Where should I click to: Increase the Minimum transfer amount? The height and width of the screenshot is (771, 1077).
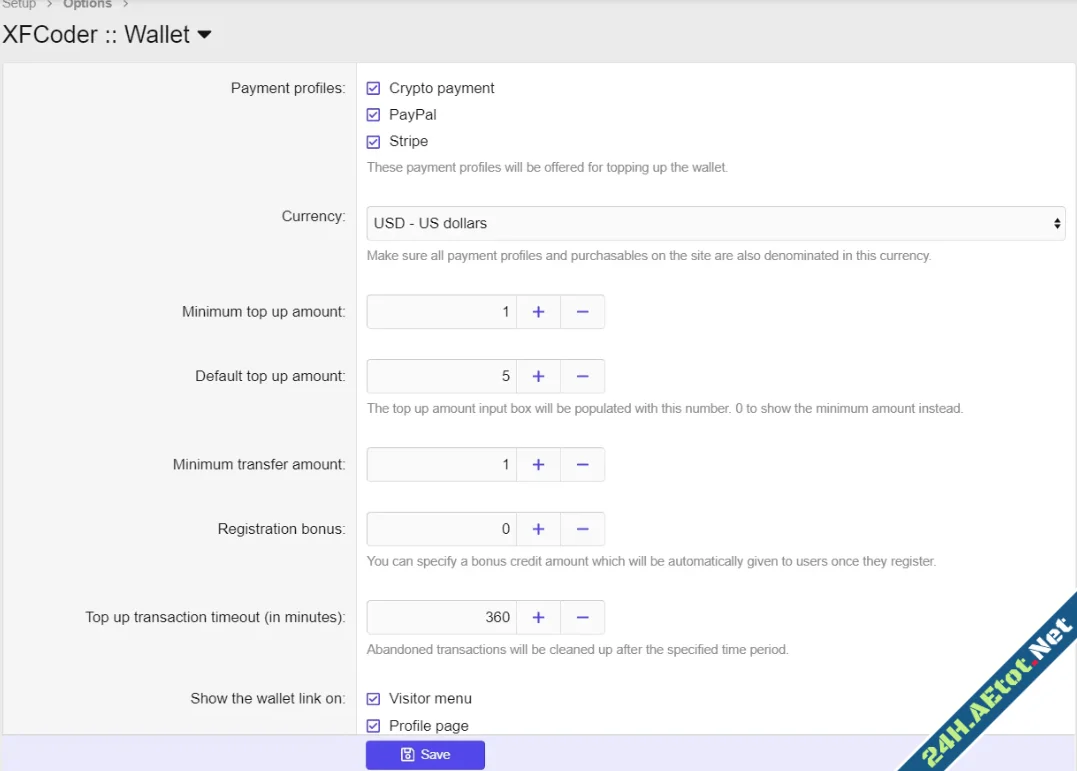538,464
